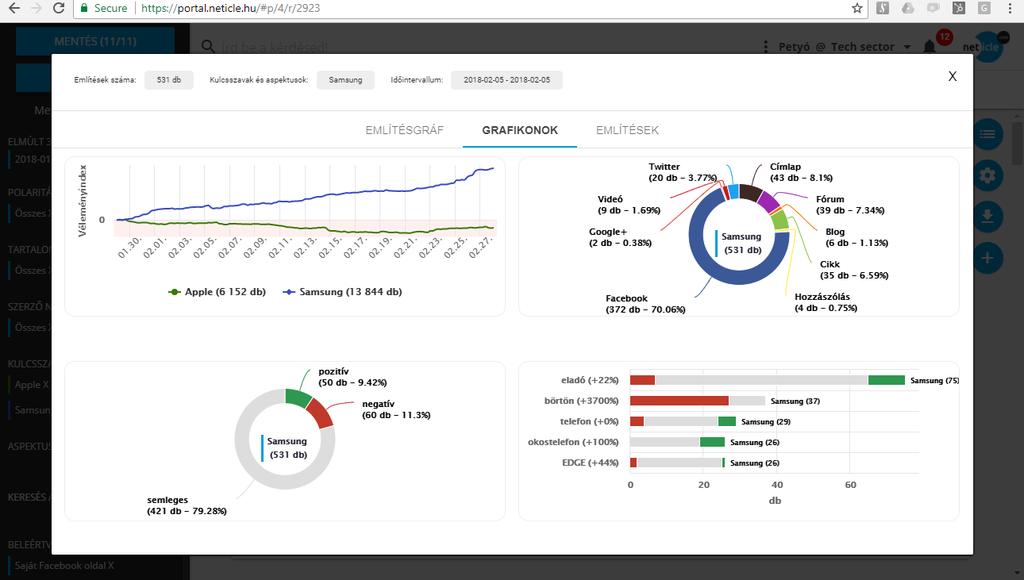Click the round plus button
Viewport: 1024px width, 580px height.
coord(987,258)
